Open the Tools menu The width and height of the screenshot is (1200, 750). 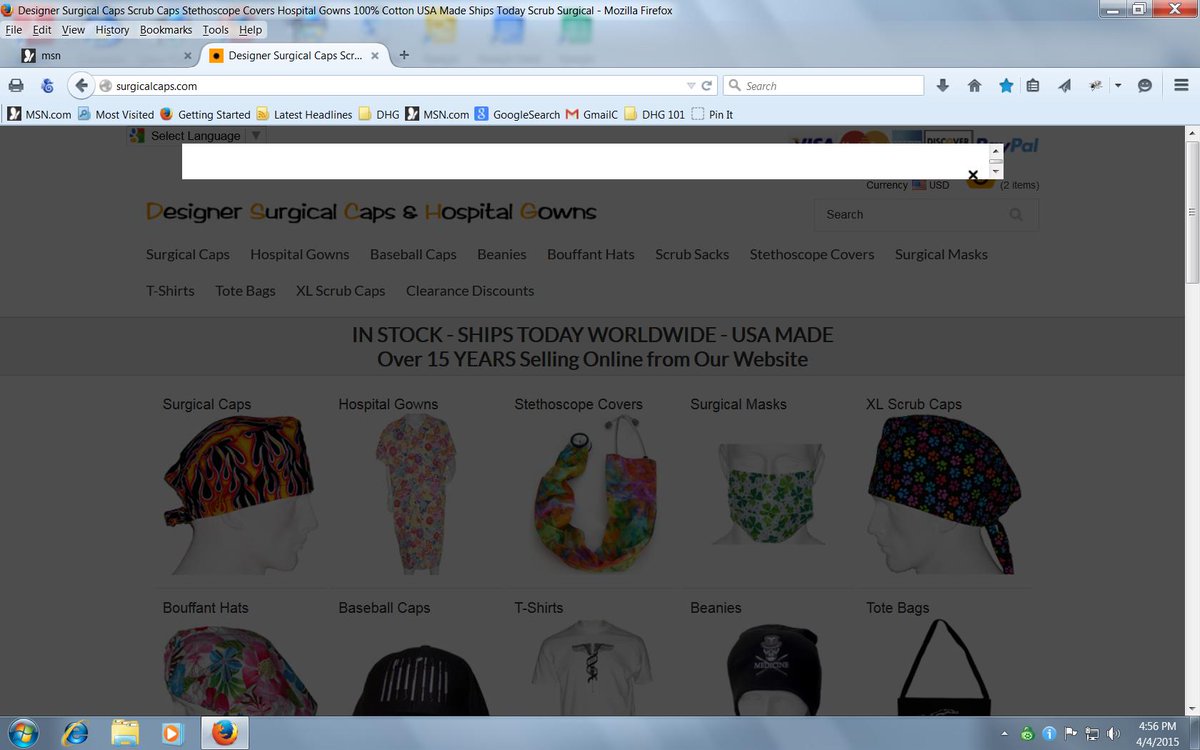[216, 30]
